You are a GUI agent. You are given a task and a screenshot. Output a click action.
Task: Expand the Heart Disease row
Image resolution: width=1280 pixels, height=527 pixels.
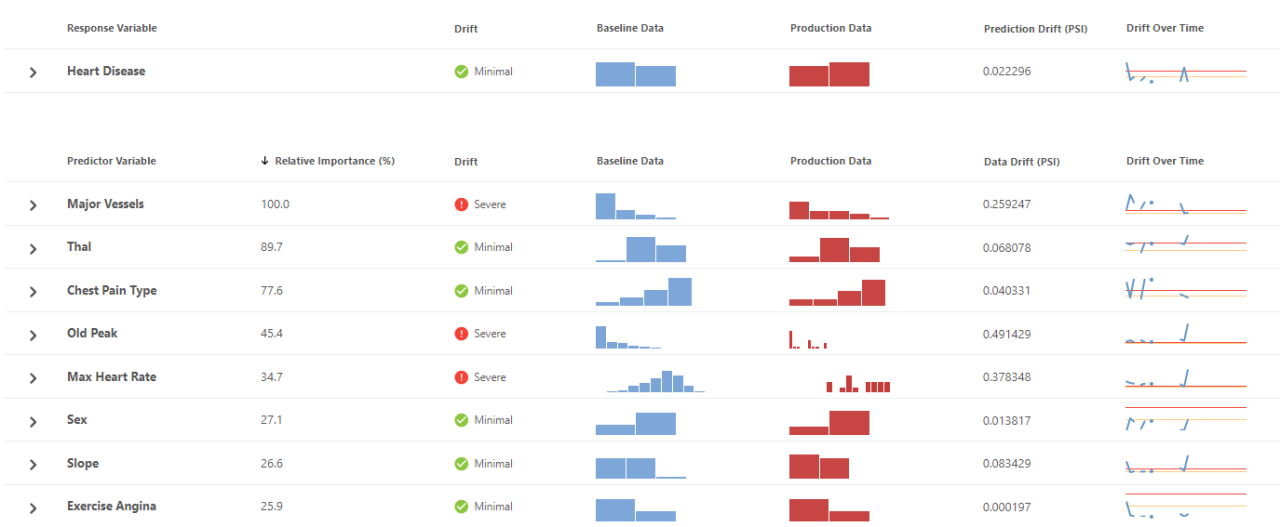[x=33, y=73]
